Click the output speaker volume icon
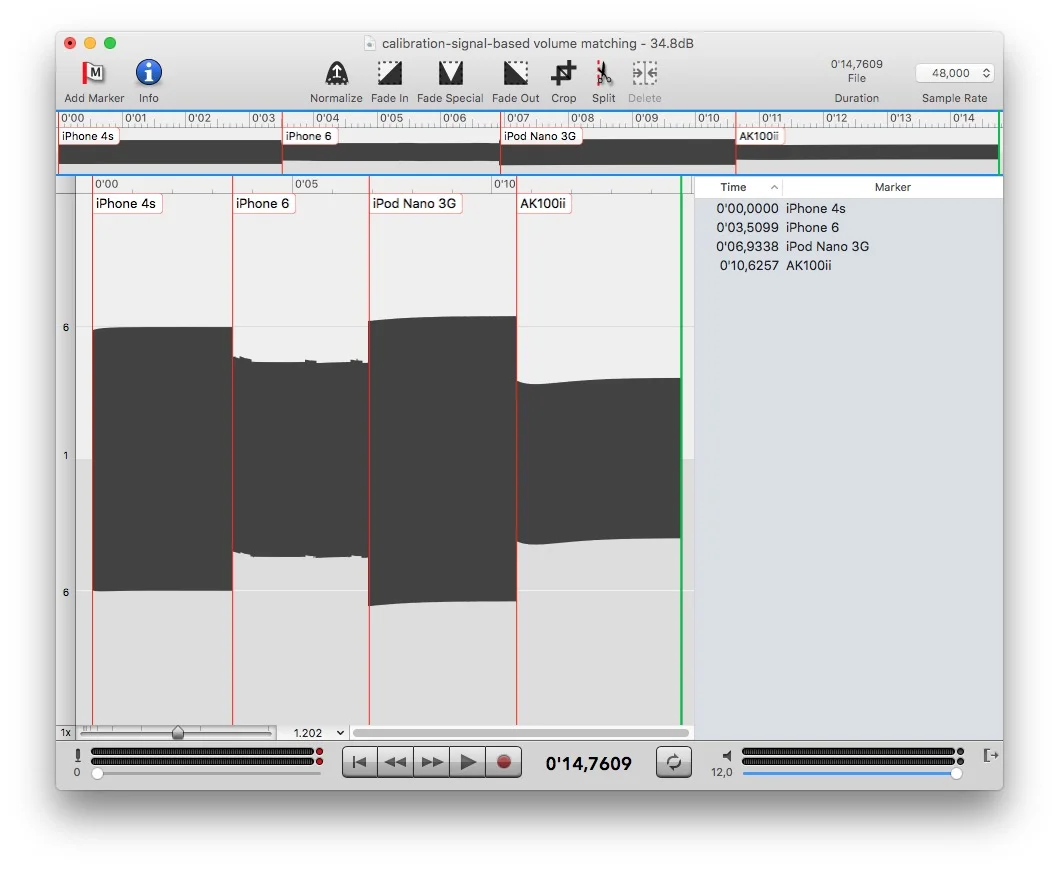The image size is (1059, 870). coord(726,756)
